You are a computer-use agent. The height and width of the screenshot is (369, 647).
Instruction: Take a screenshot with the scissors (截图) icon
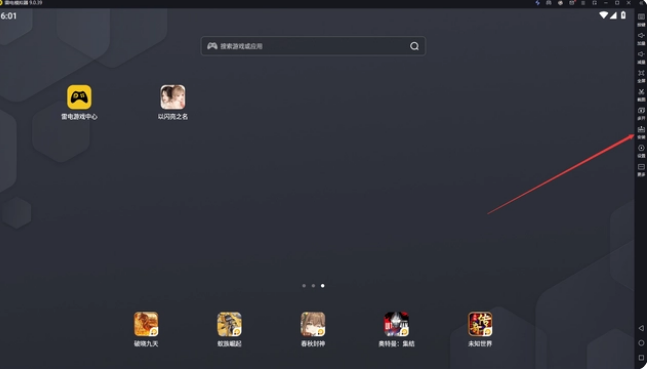point(641,95)
